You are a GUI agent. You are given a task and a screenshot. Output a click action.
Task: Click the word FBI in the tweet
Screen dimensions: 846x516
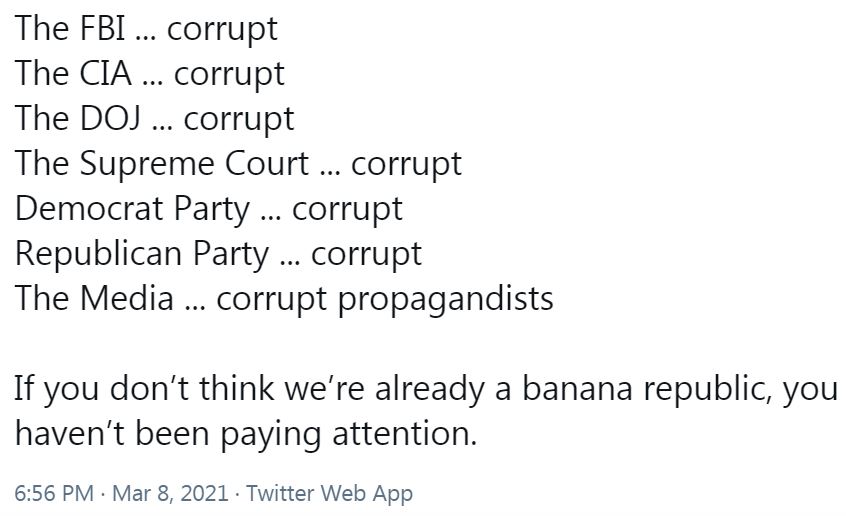tap(103, 28)
